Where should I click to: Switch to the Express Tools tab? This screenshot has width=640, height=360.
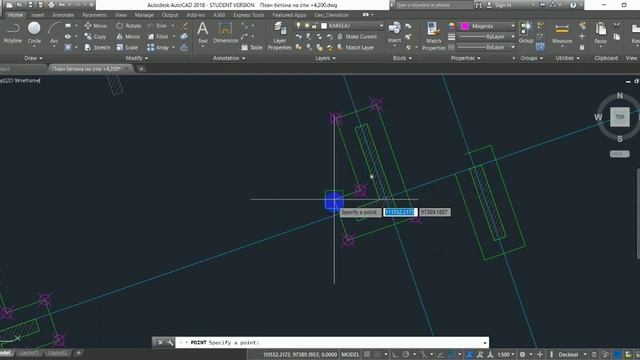point(249,15)
